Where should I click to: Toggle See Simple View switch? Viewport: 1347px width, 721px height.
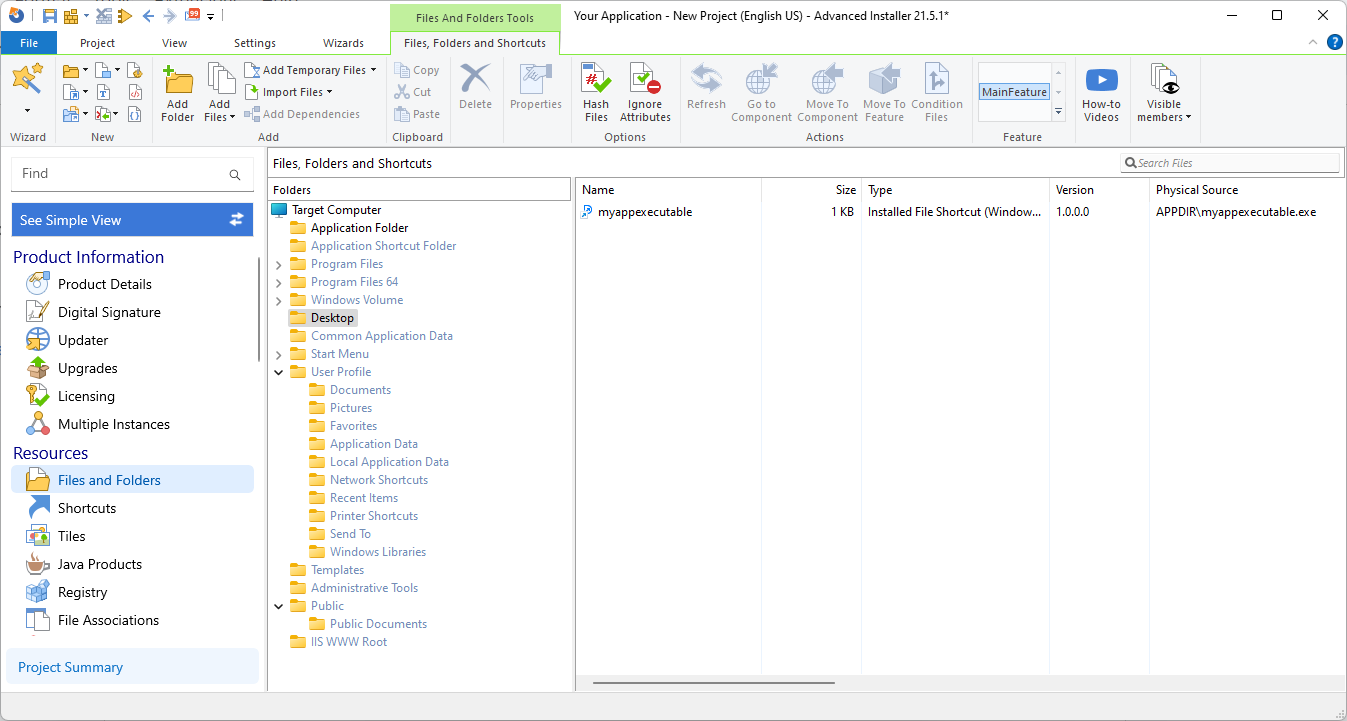tap(132, 220)
